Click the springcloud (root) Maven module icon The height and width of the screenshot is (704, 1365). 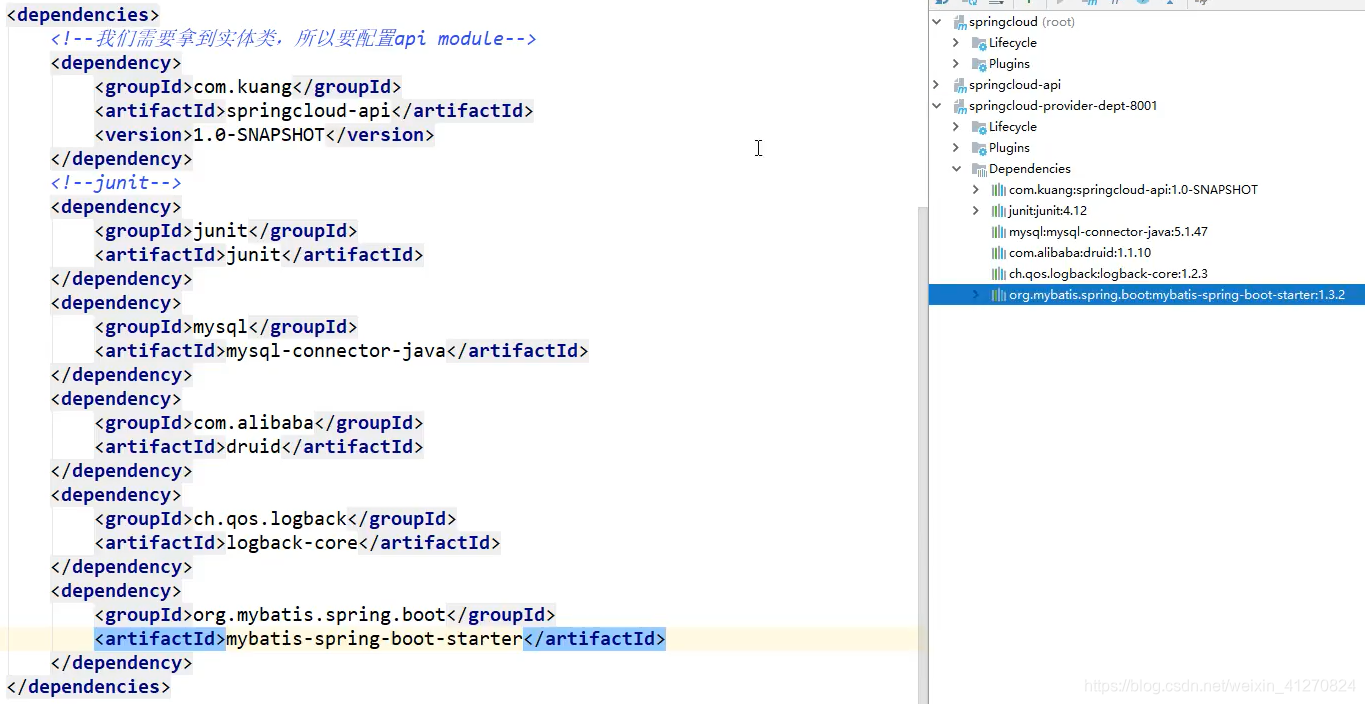960,22
